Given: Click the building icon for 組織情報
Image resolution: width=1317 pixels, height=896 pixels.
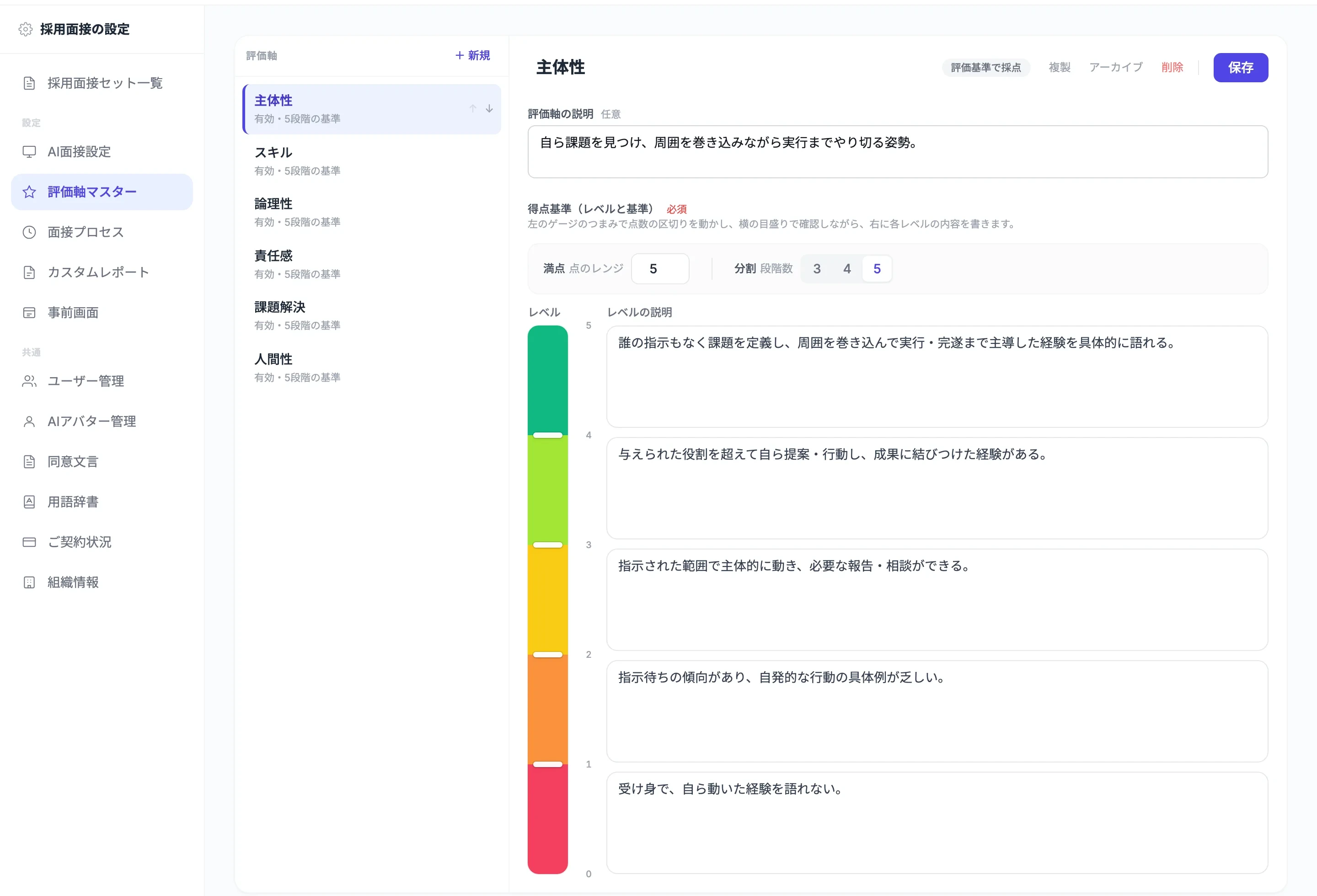Looking at the screenshot, I should pos(29,582).
